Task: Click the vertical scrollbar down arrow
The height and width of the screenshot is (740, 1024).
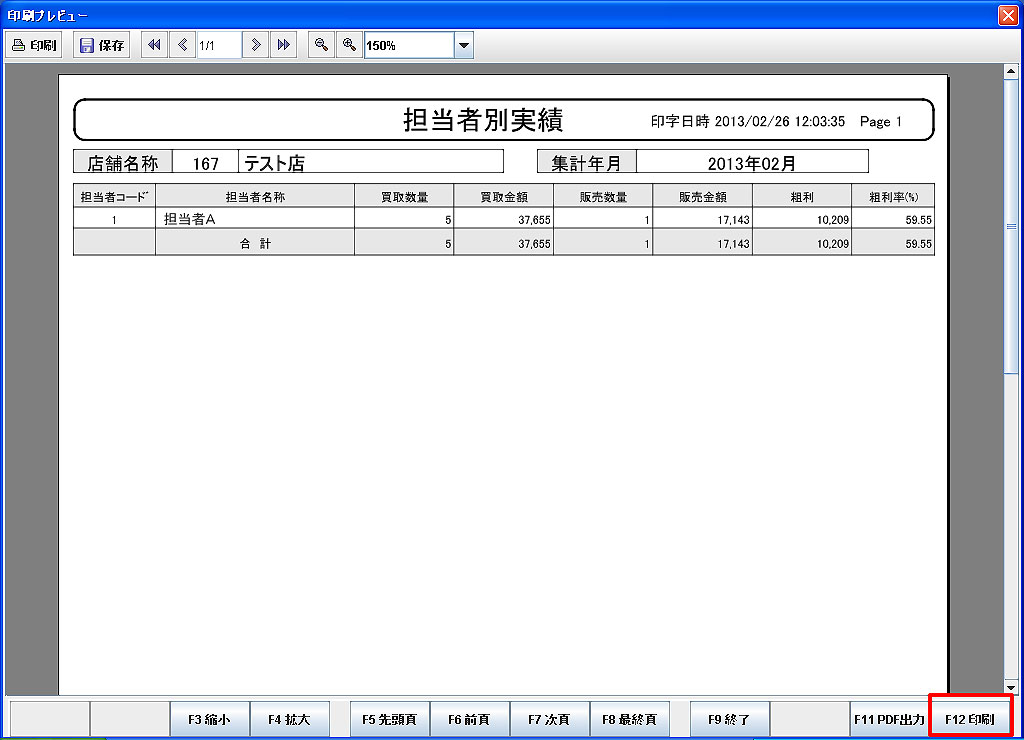Action: [1010, 688]
